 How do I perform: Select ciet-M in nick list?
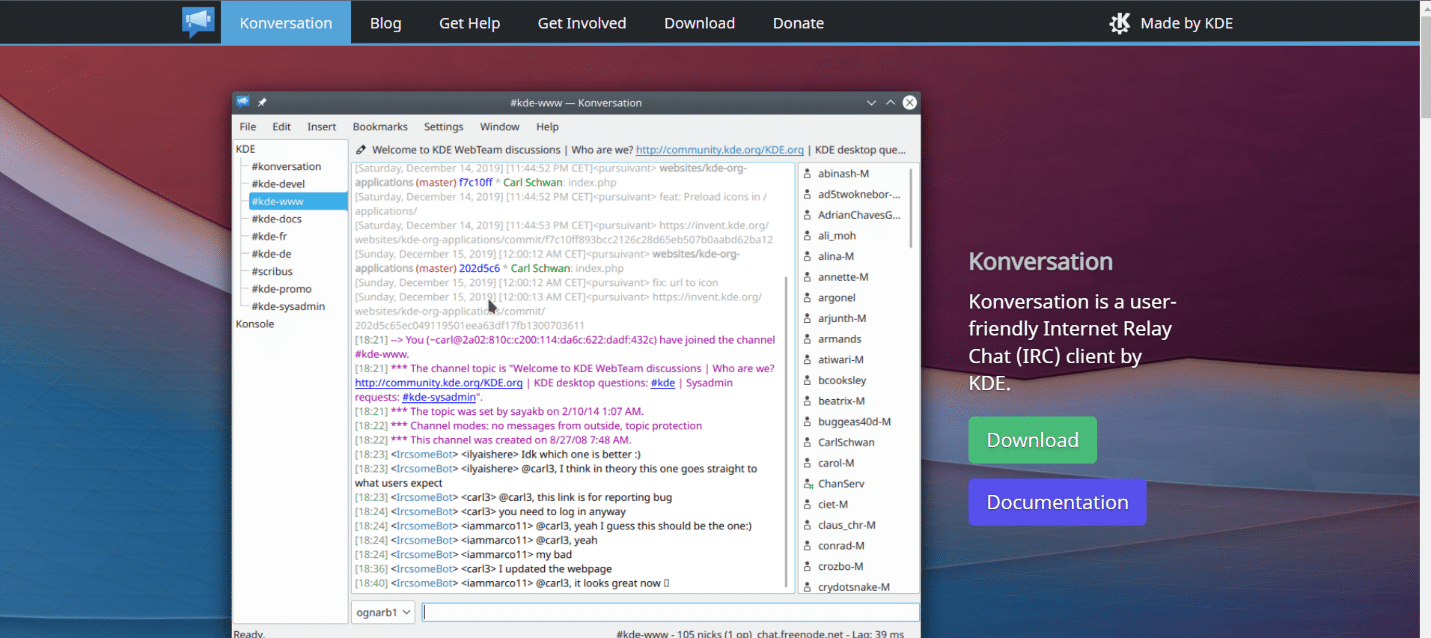(x=832, y=505)
